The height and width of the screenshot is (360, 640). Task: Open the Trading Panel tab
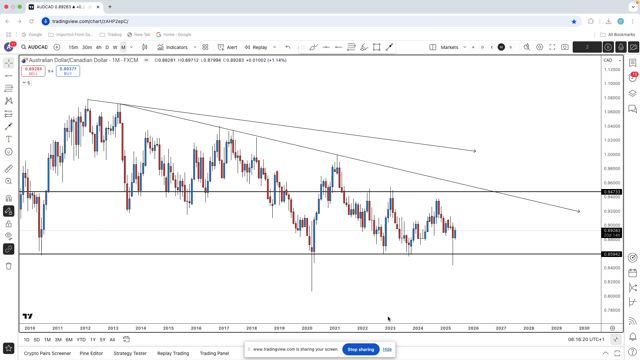pyautogui.click(x=214, y=353)
